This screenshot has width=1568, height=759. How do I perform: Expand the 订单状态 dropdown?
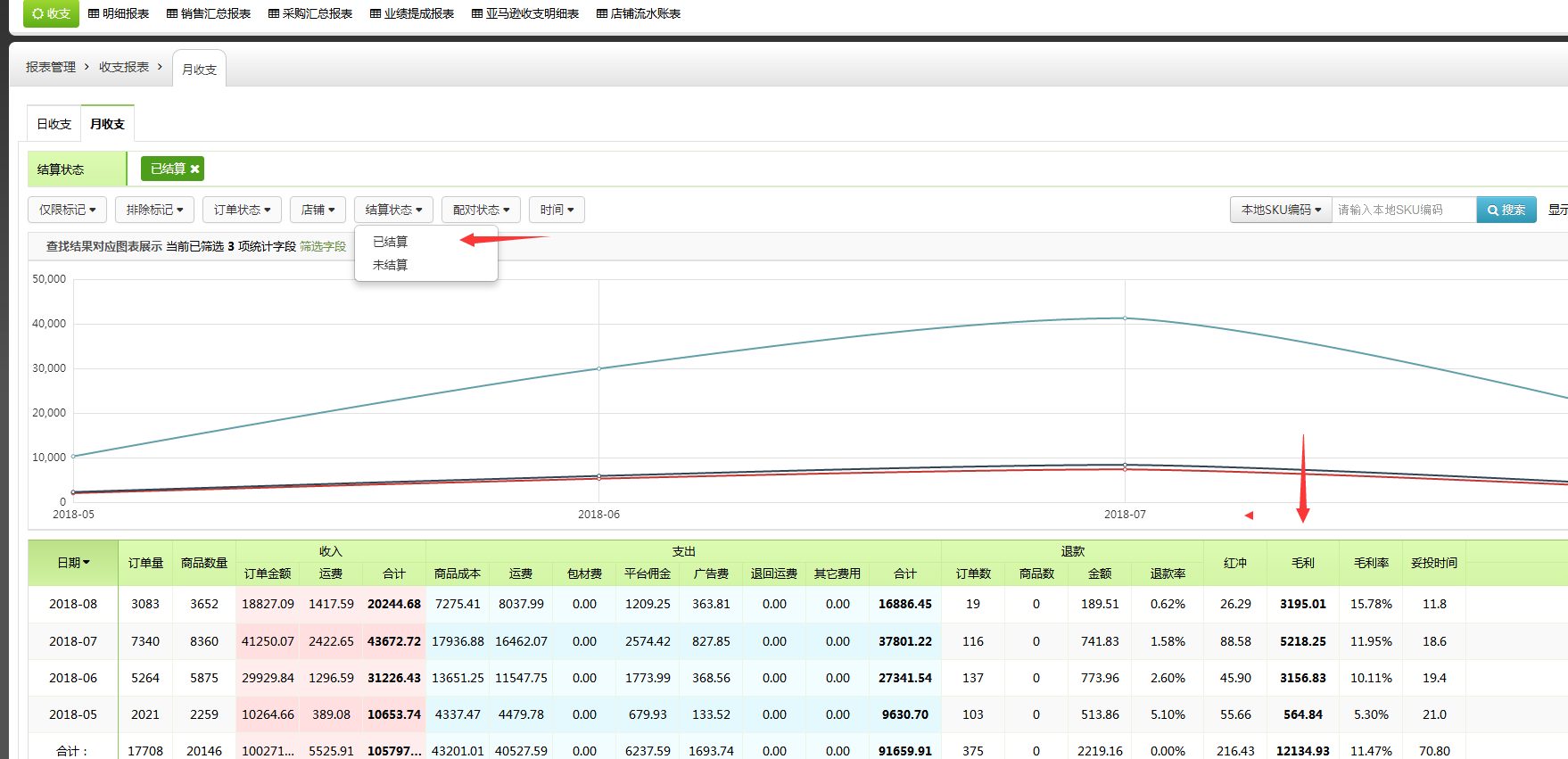click(x=242, y=210)
